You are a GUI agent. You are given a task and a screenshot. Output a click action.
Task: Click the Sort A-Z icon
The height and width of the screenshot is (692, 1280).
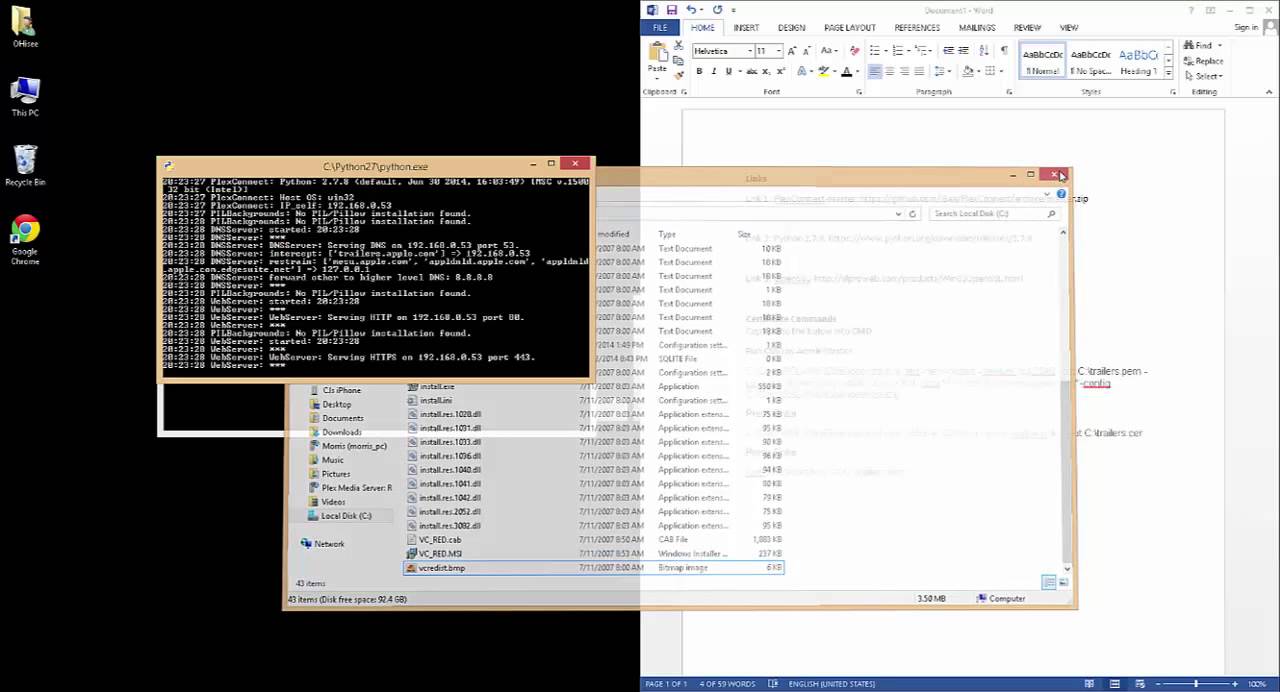pos(983,51)
